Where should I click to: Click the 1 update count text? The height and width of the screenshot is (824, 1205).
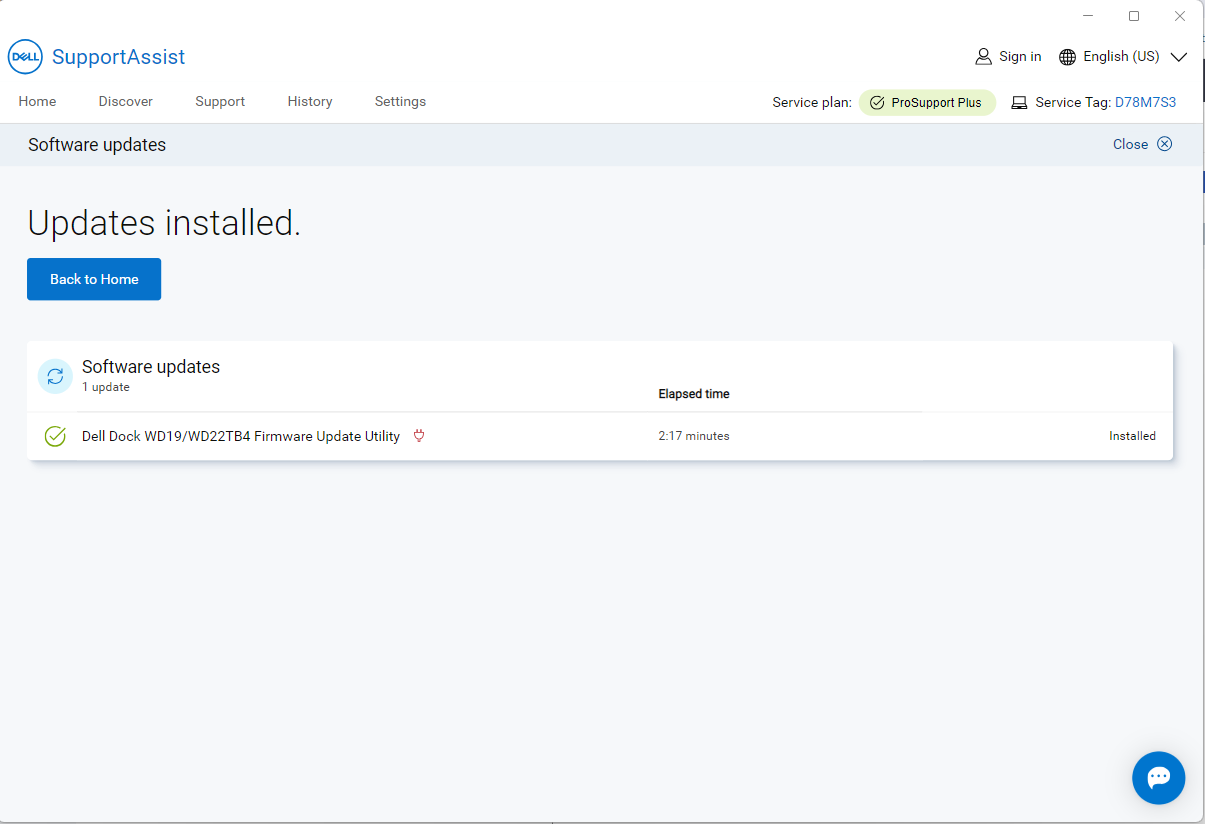[106, 387]
